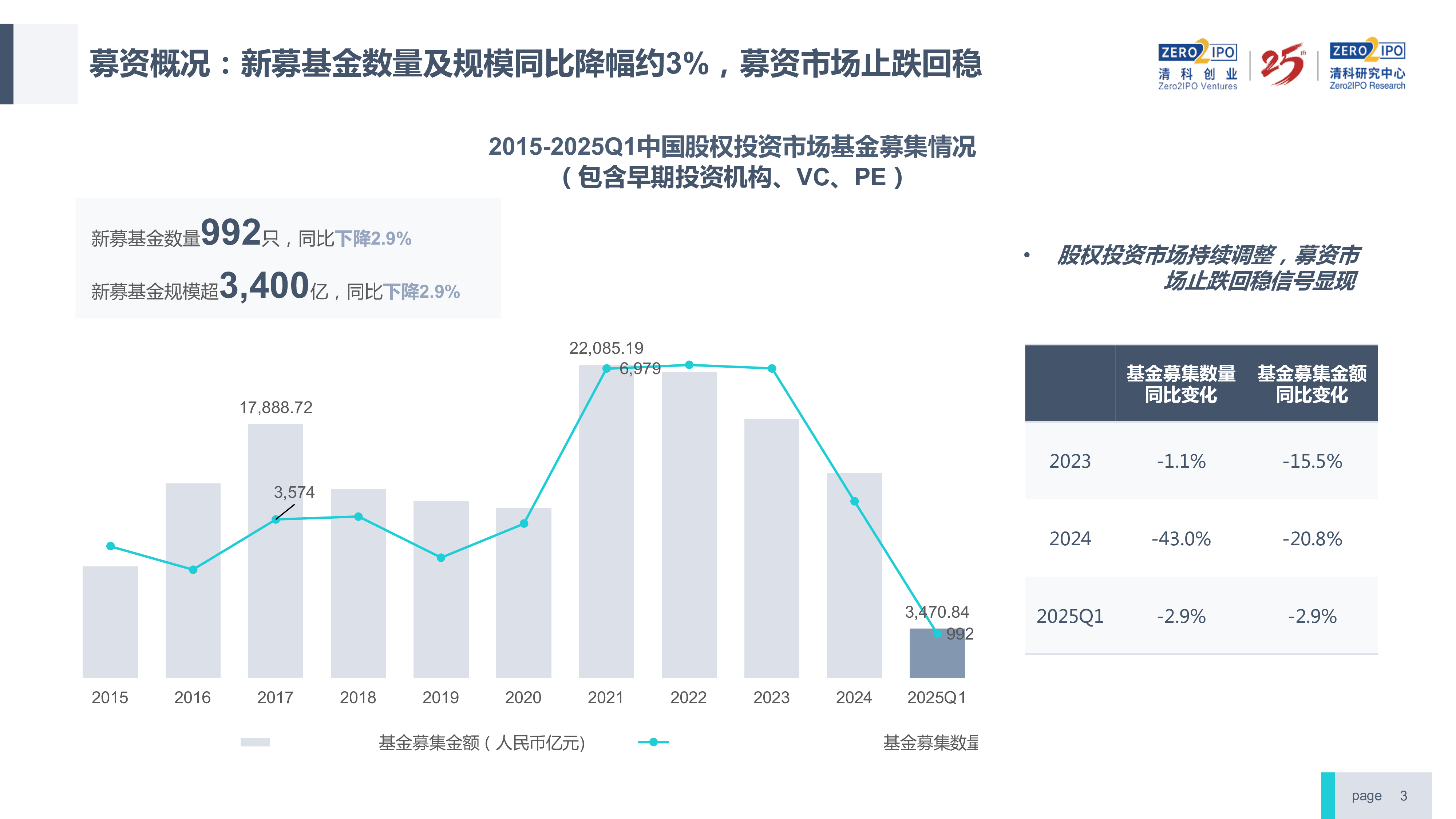Image resolution: width=1456 pixels, height=819 pixels.
Task: Click the 2016 axis label
Action: click(x=193, y=697)
